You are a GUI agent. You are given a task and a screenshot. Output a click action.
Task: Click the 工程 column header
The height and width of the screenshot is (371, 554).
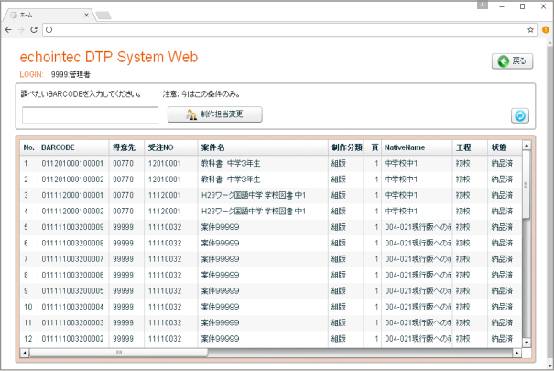(470, 148)
